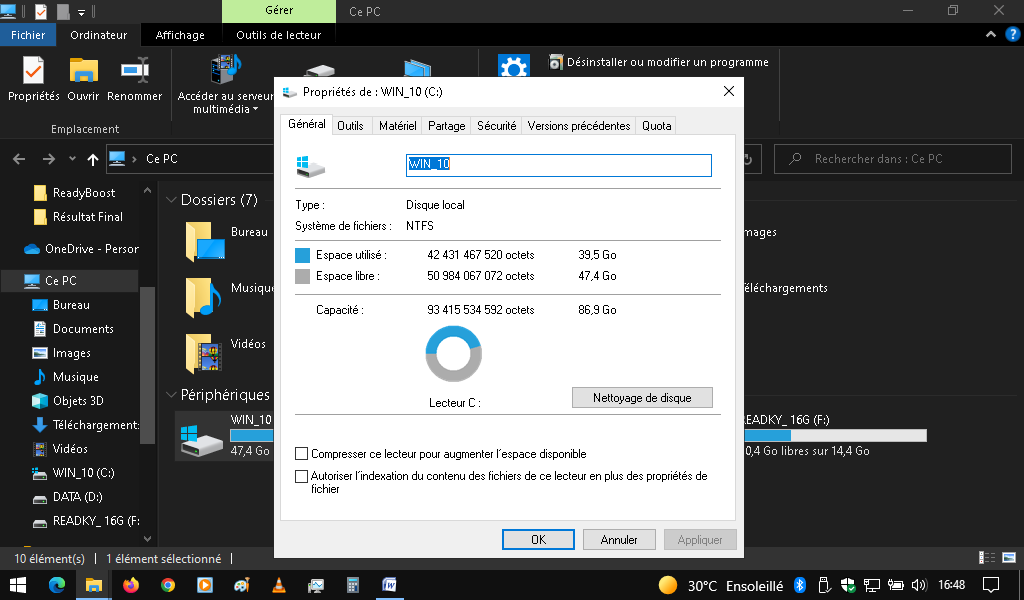Image resolution: width=1024 pixels, height=600 pixels.
Task: Click the Gérer contextual tab
Action: point(279,10)
